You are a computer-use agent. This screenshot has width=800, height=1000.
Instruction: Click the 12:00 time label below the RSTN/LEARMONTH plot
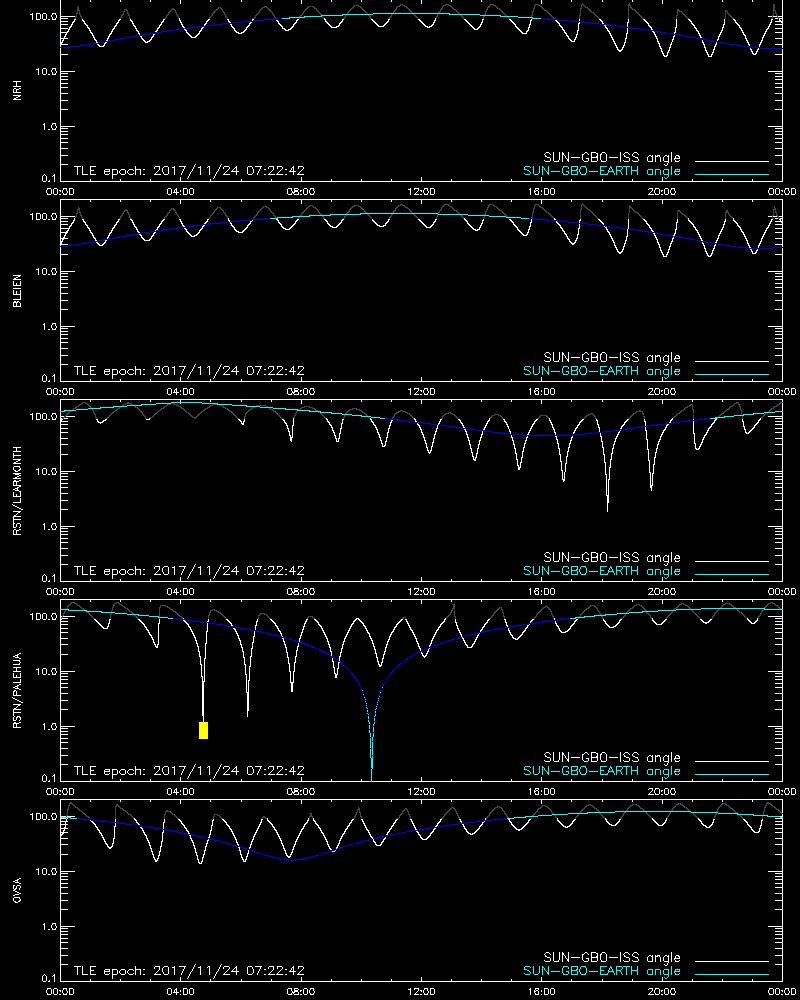pos(421,592)
